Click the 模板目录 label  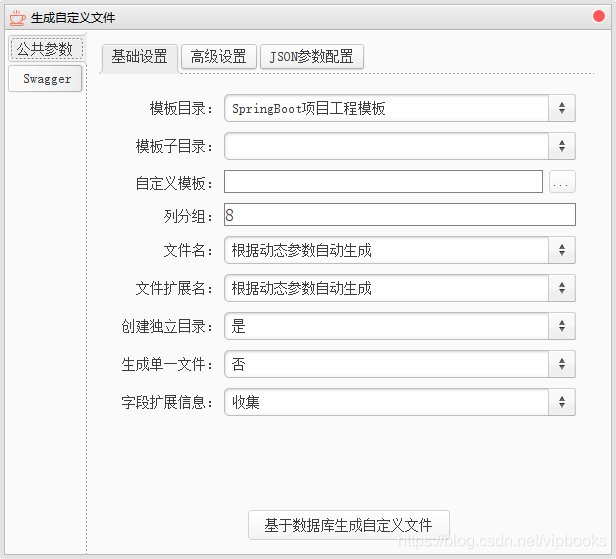(182, 108)
